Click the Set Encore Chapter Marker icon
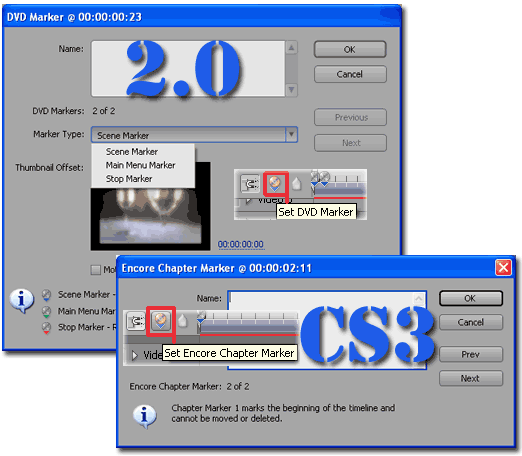The height and width of the screenshot is (456, 522). [160, 321]
